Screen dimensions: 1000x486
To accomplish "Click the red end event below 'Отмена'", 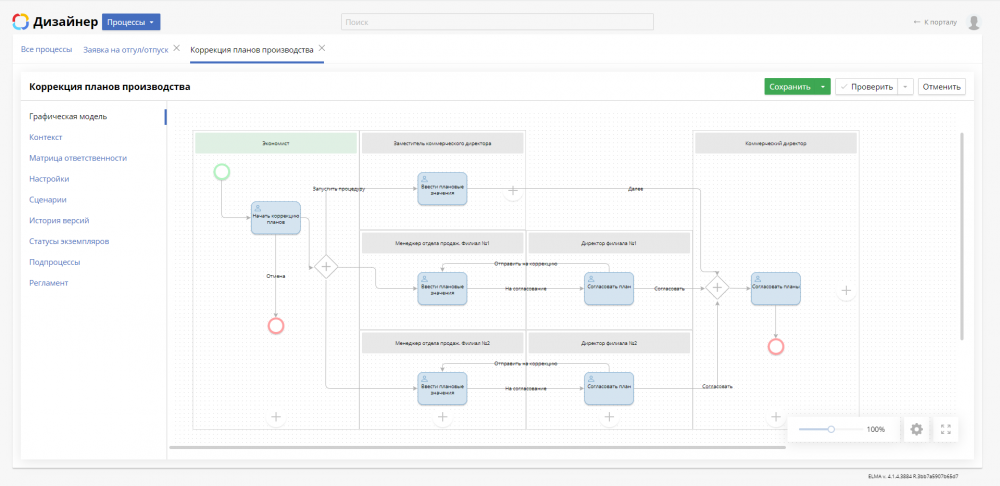I will click(276, 325).
